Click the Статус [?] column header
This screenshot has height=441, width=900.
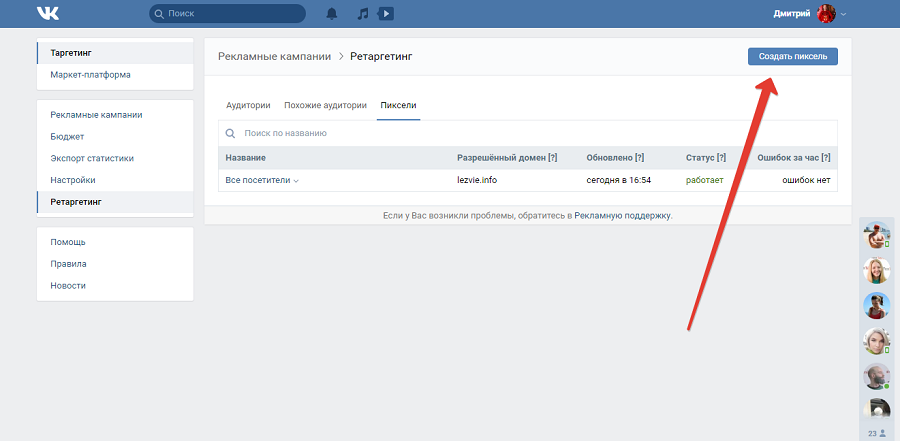click(x=706, y=158)
